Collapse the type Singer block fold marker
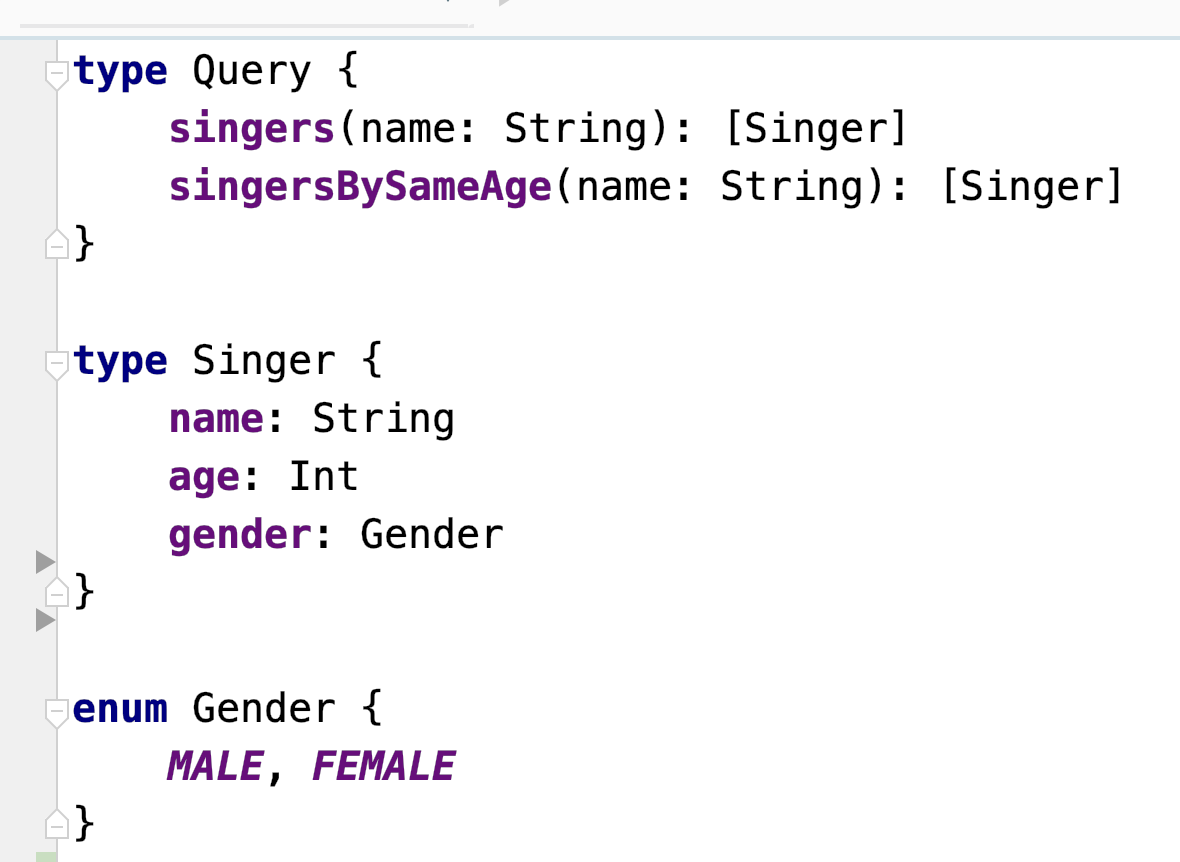 point(57,365)
